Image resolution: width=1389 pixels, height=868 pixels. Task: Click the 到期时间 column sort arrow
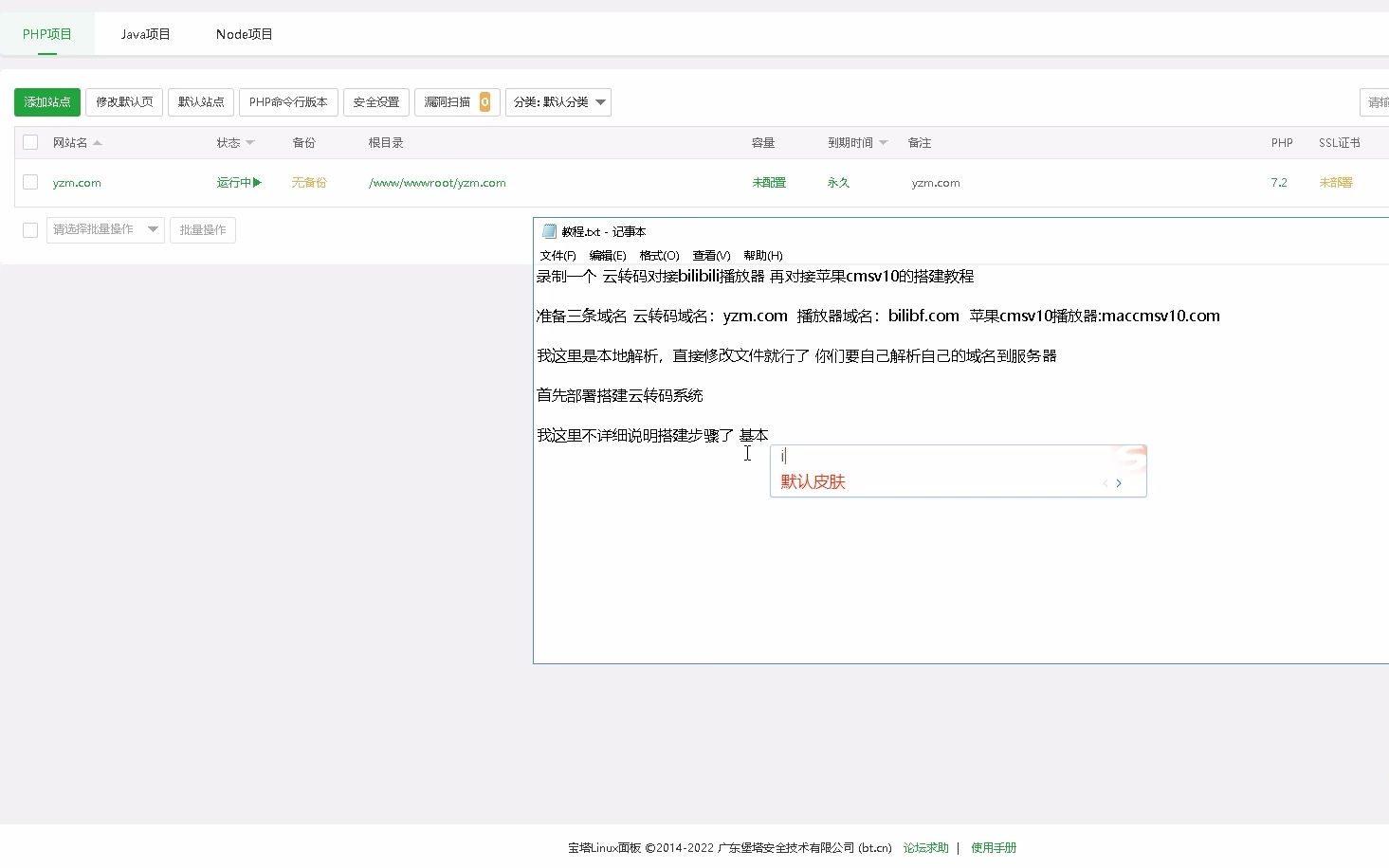click(883, 143)
